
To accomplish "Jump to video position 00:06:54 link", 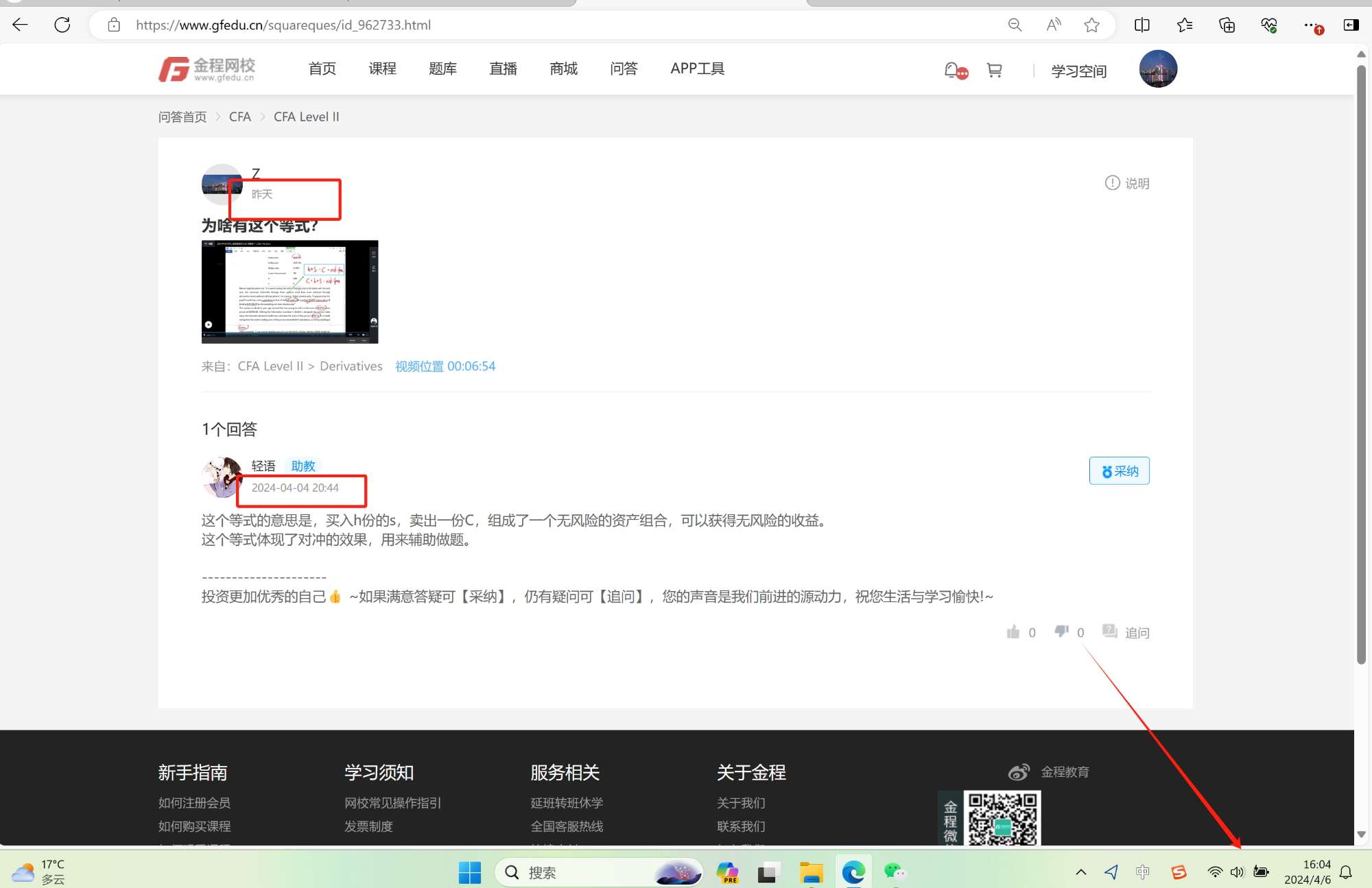I will 445,366.
